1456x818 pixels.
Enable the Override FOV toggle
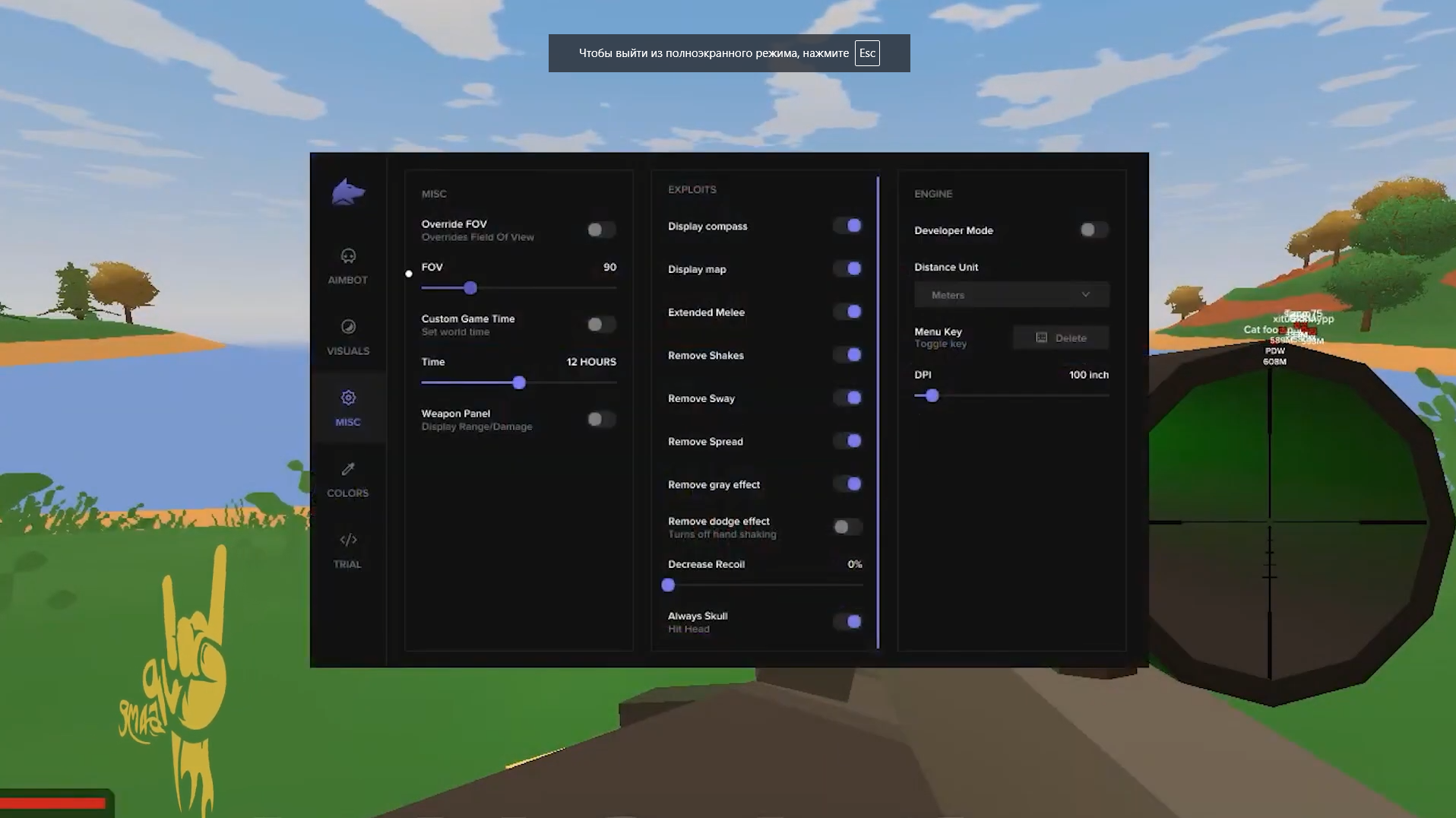pyautogui.click(x=600, y=230)
